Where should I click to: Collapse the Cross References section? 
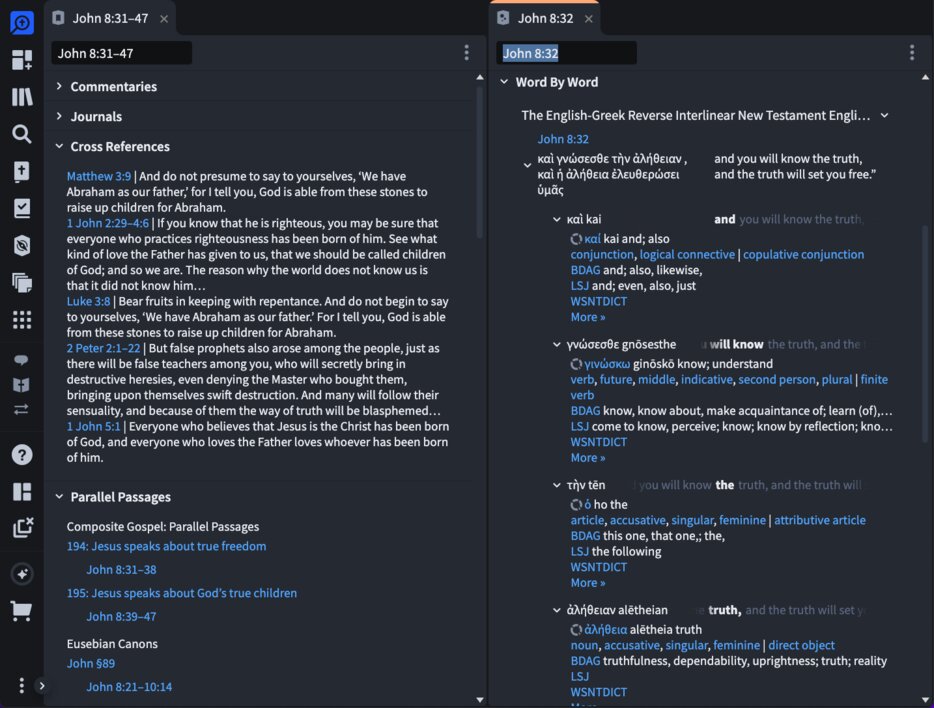pyautogui.click(x=59, y=146)
